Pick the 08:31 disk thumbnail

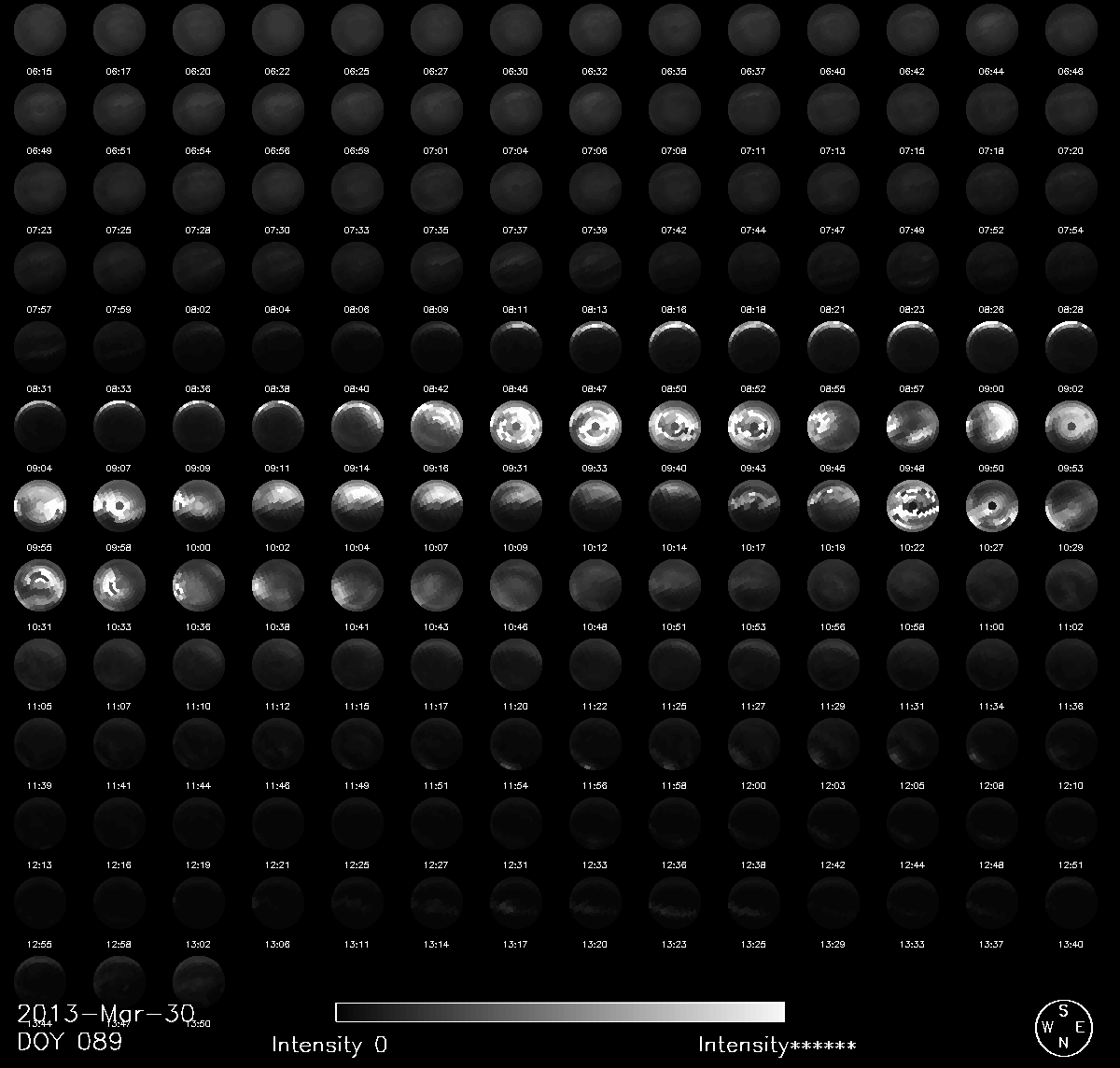[x=40, y=345]
